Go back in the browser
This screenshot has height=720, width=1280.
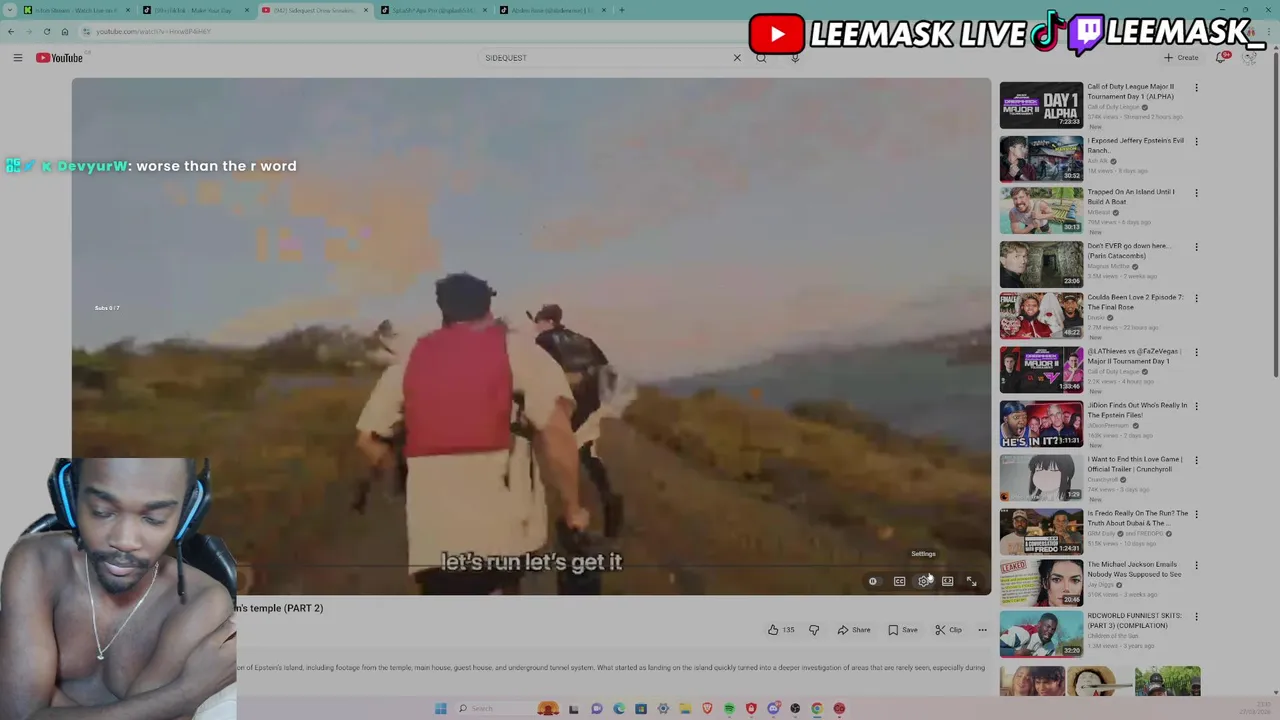[11, 31]
